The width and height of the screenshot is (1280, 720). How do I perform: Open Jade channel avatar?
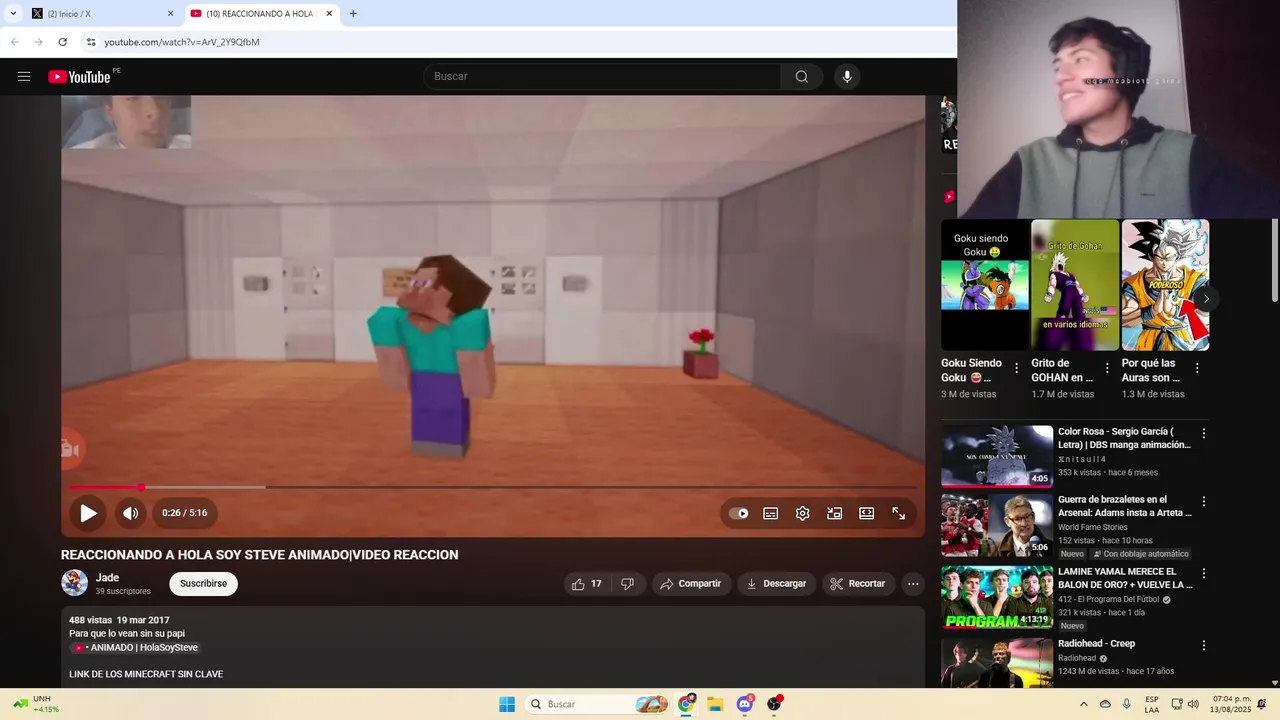pyautogui.click(x=74, y=583)
